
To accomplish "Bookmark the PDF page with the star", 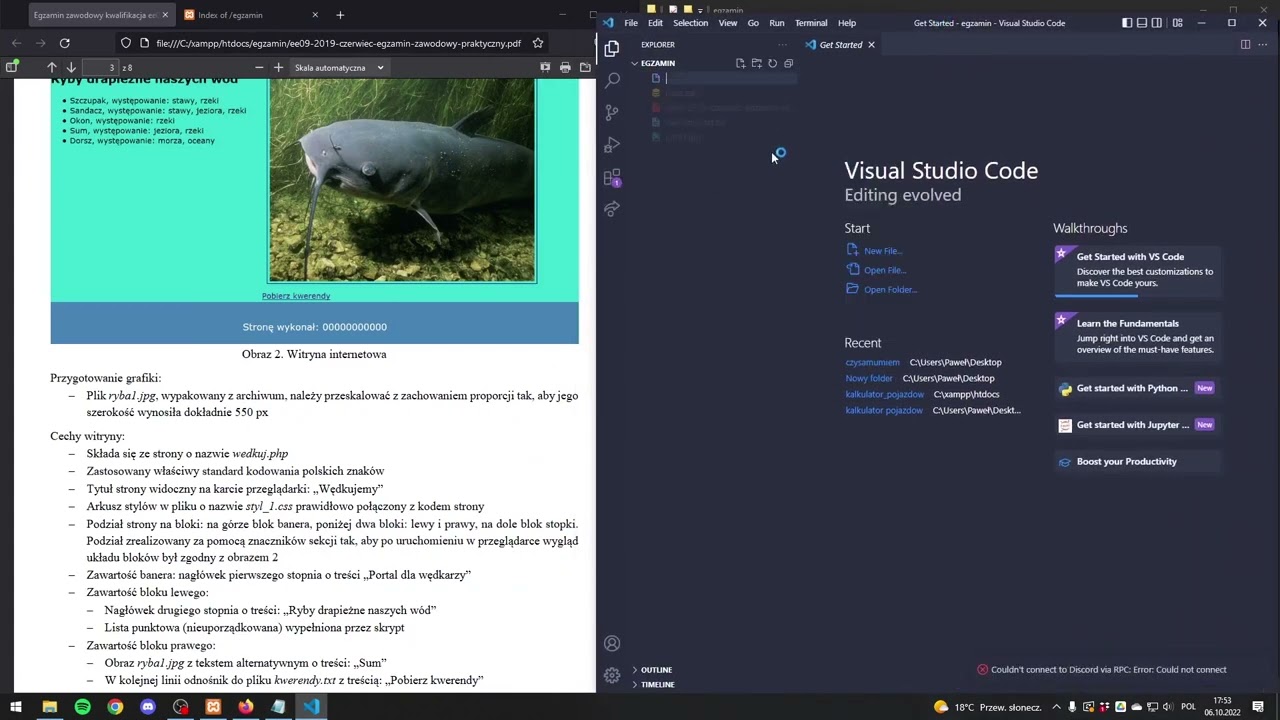I will [x=538, y=43].
